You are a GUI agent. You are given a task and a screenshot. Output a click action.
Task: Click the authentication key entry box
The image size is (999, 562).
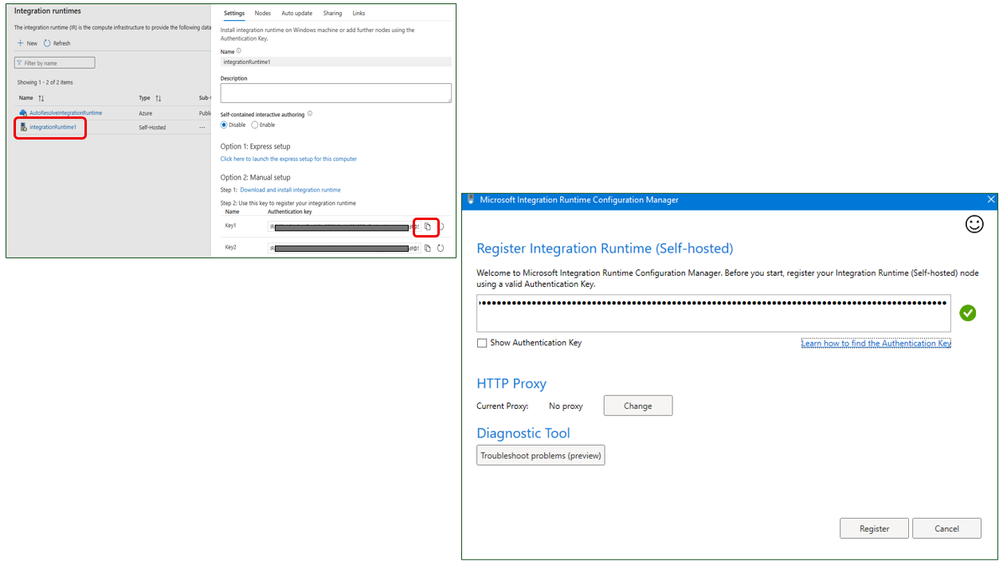tap(714, 313)
